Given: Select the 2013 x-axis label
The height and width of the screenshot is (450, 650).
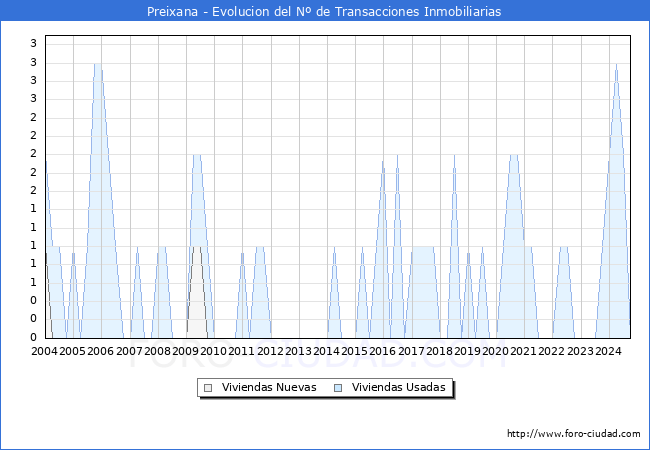Looking at the screenshot, I should (298, 351).
